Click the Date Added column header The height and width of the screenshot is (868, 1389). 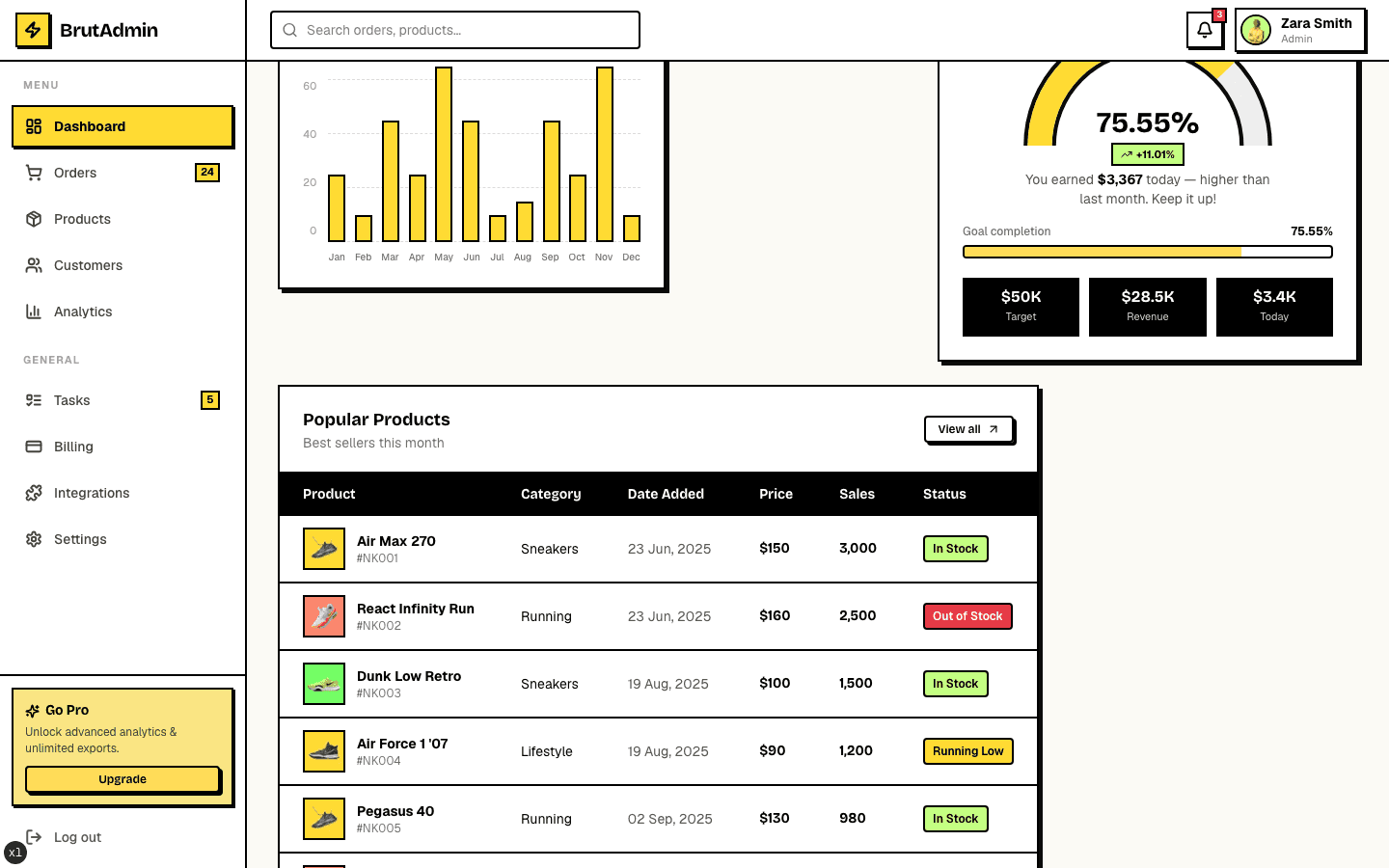[666, 494]
